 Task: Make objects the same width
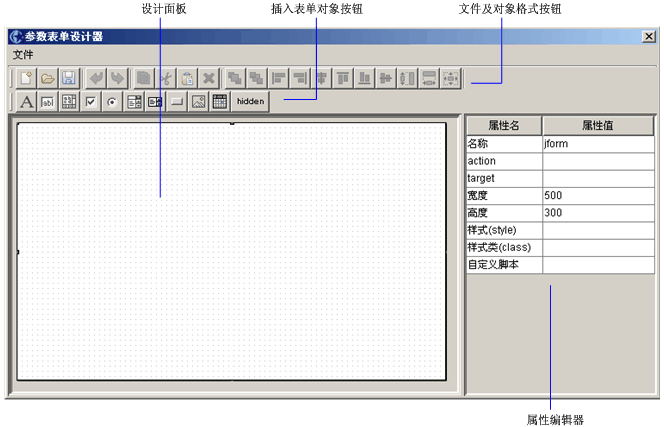pos(429,78)
